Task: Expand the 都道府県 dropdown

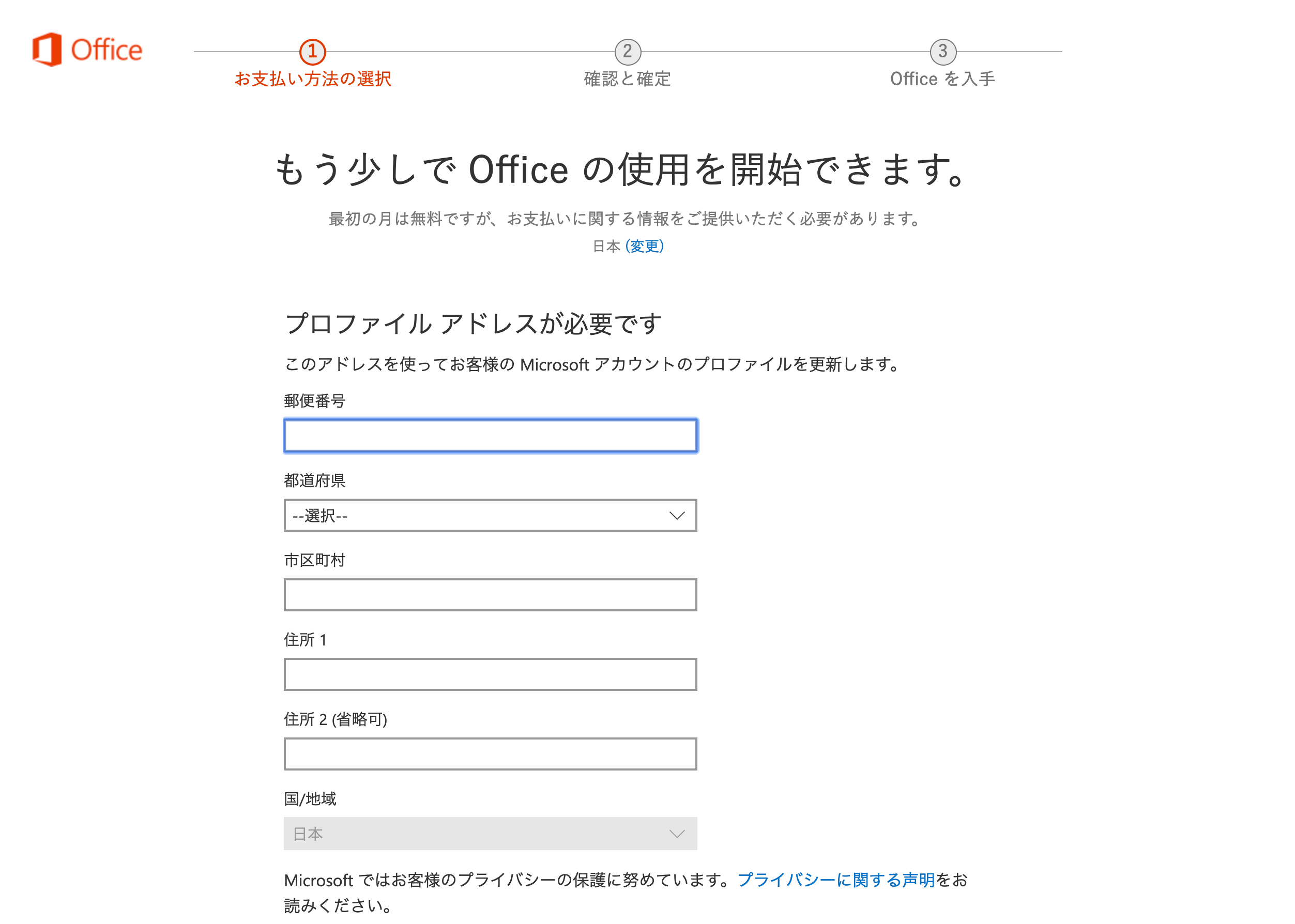Action: pos(491,515)
